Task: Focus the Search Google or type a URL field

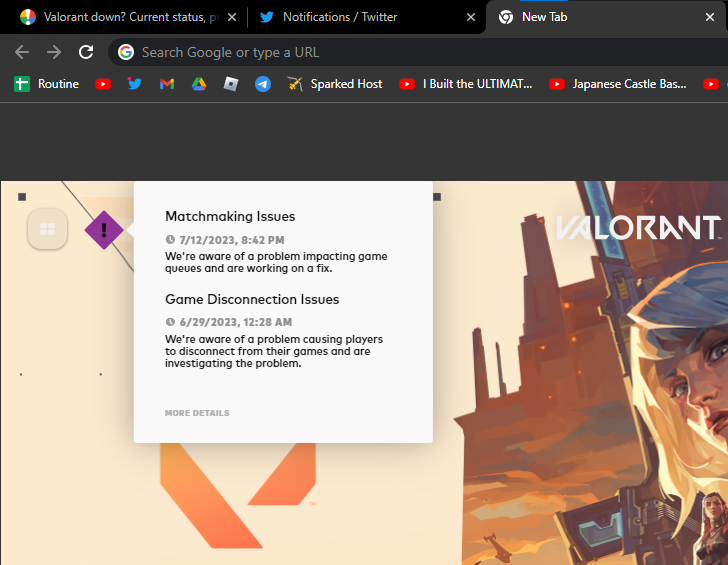Action: tap(418, 52)
